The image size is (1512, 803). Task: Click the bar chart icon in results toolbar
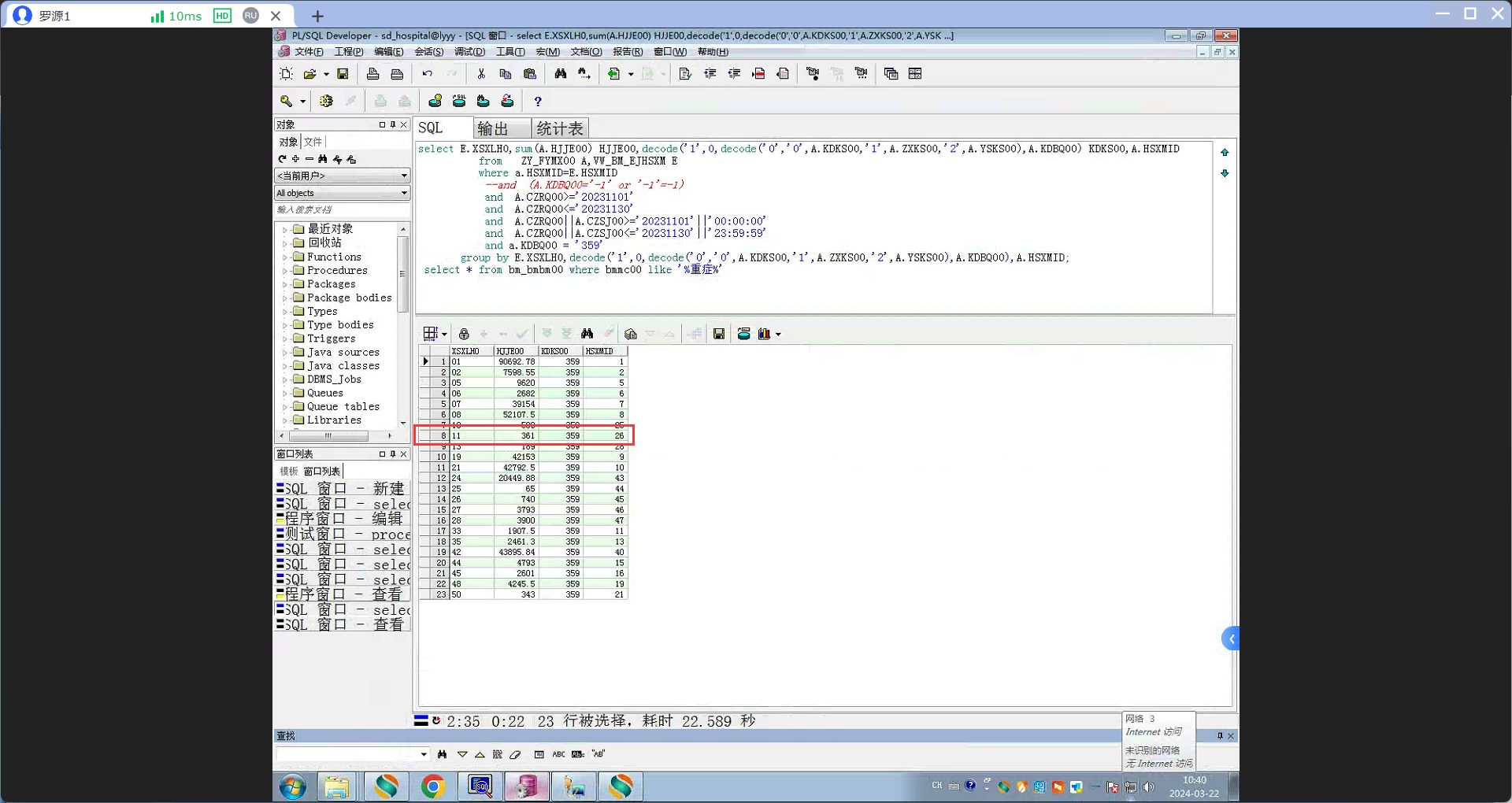[764, 334]
